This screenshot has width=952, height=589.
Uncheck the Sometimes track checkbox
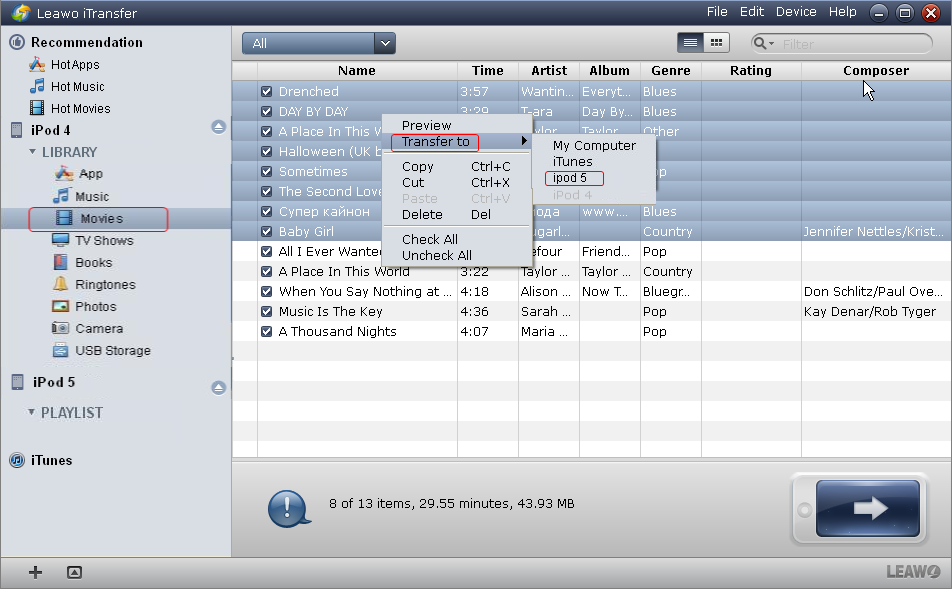point(266,171)
